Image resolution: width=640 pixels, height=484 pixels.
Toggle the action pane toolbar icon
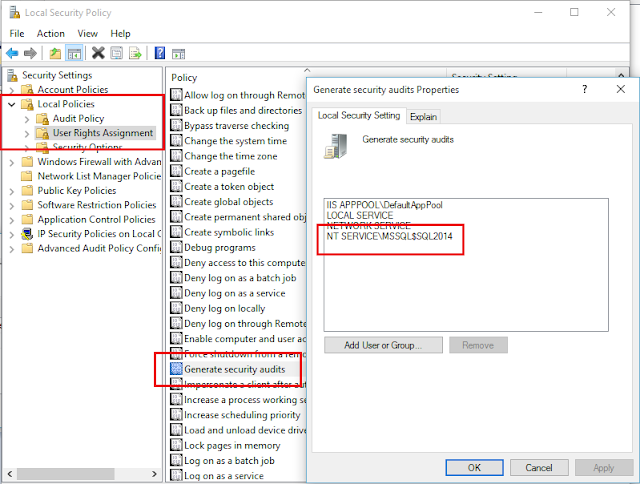coord(178,53)
